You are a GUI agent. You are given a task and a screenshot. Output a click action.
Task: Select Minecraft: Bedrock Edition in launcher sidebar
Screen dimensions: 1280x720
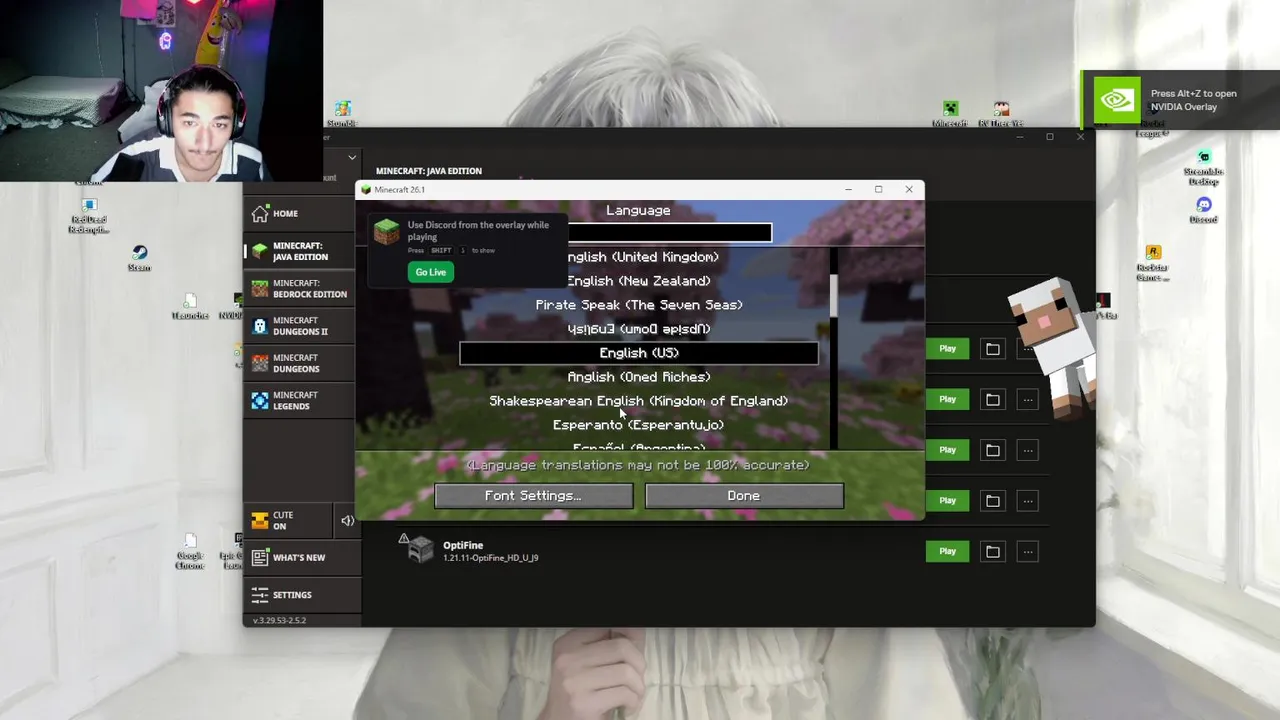(301, 289)
